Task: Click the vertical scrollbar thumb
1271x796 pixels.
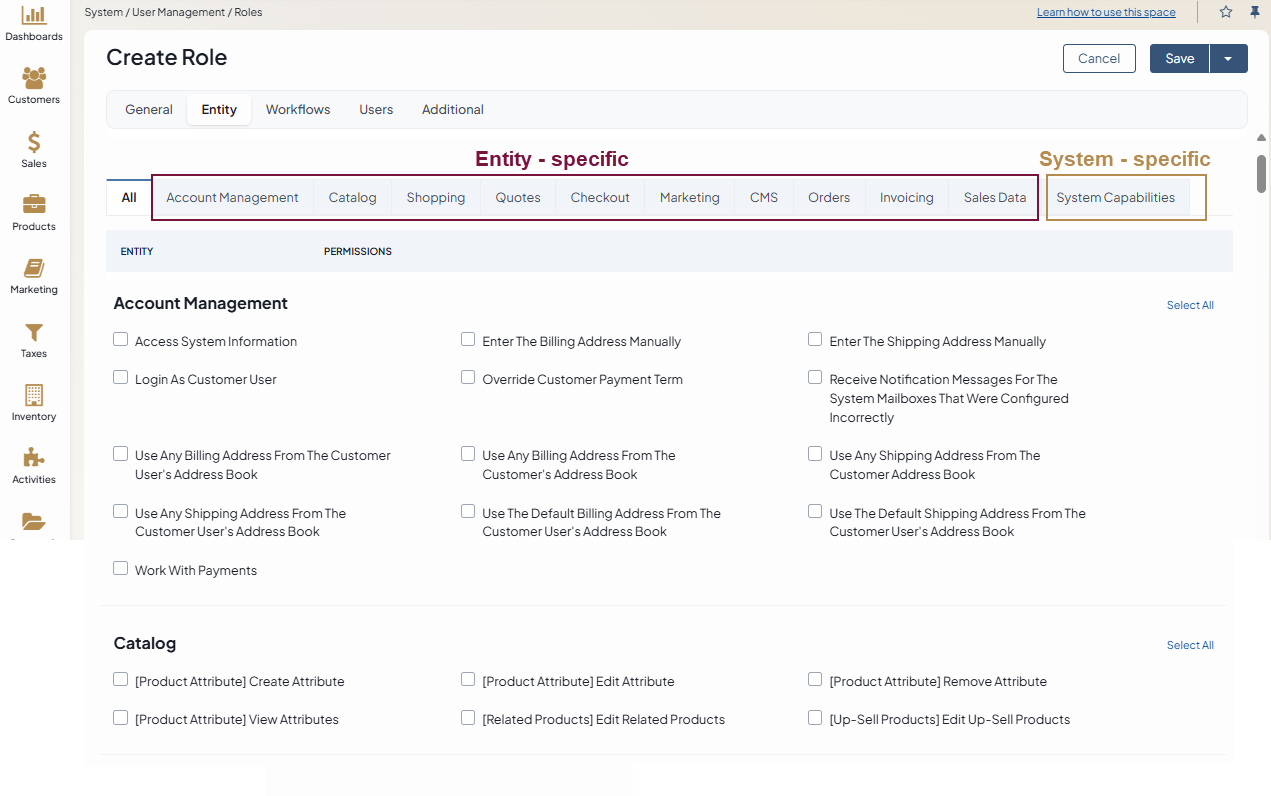Action: coord(1262,173)
